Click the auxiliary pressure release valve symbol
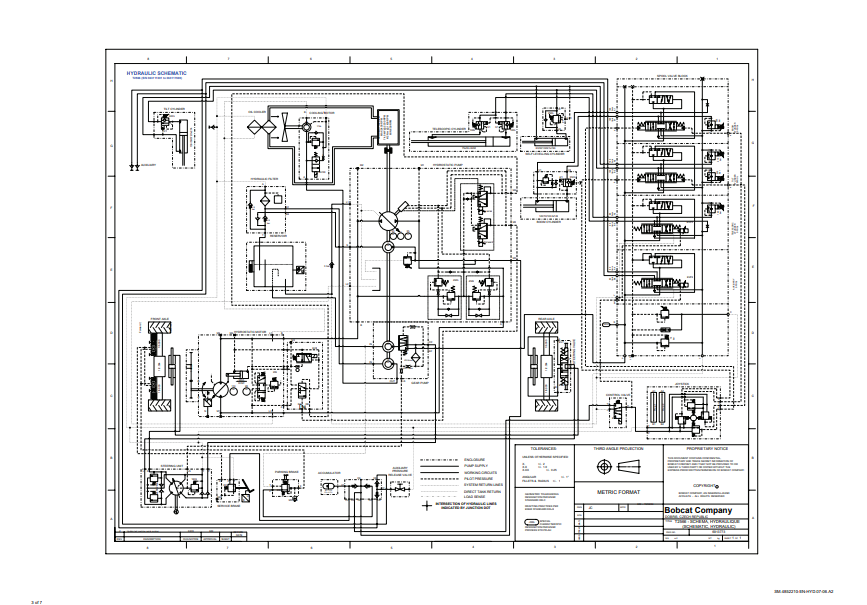Screen dimensions: 867x605 (400, 488)
